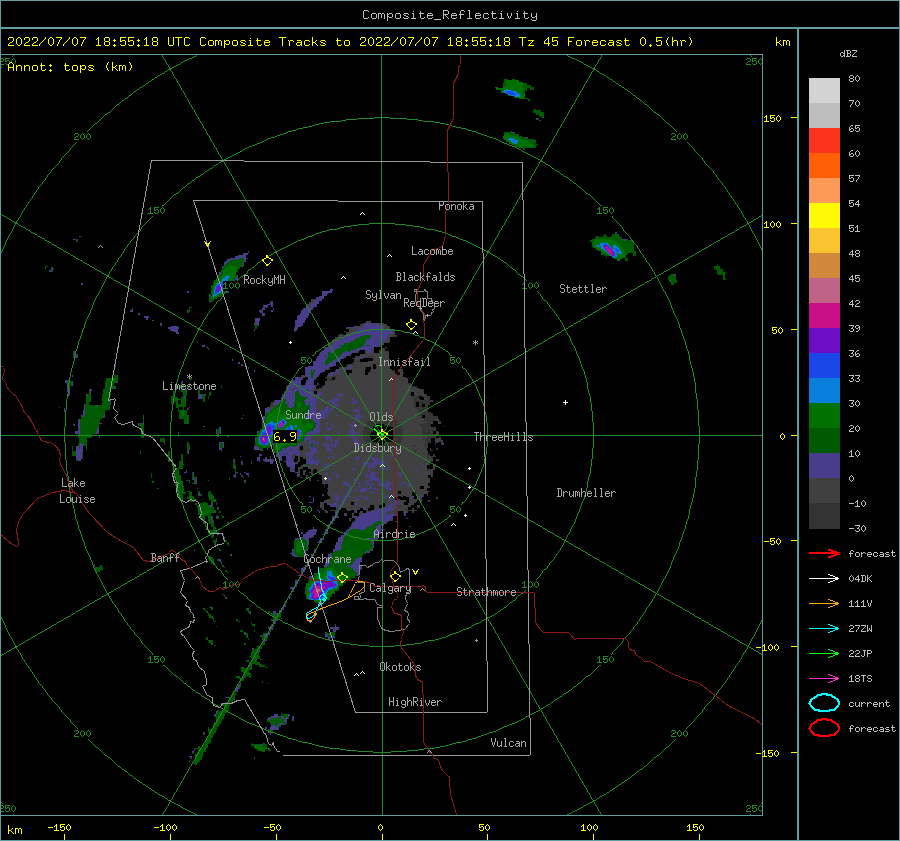Click the Drumheller city label

point(586,493)
